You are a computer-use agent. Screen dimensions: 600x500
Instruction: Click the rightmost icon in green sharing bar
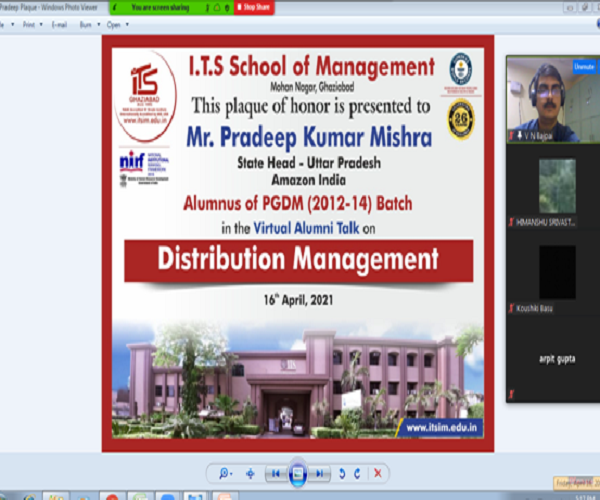[x=227, y=8]
